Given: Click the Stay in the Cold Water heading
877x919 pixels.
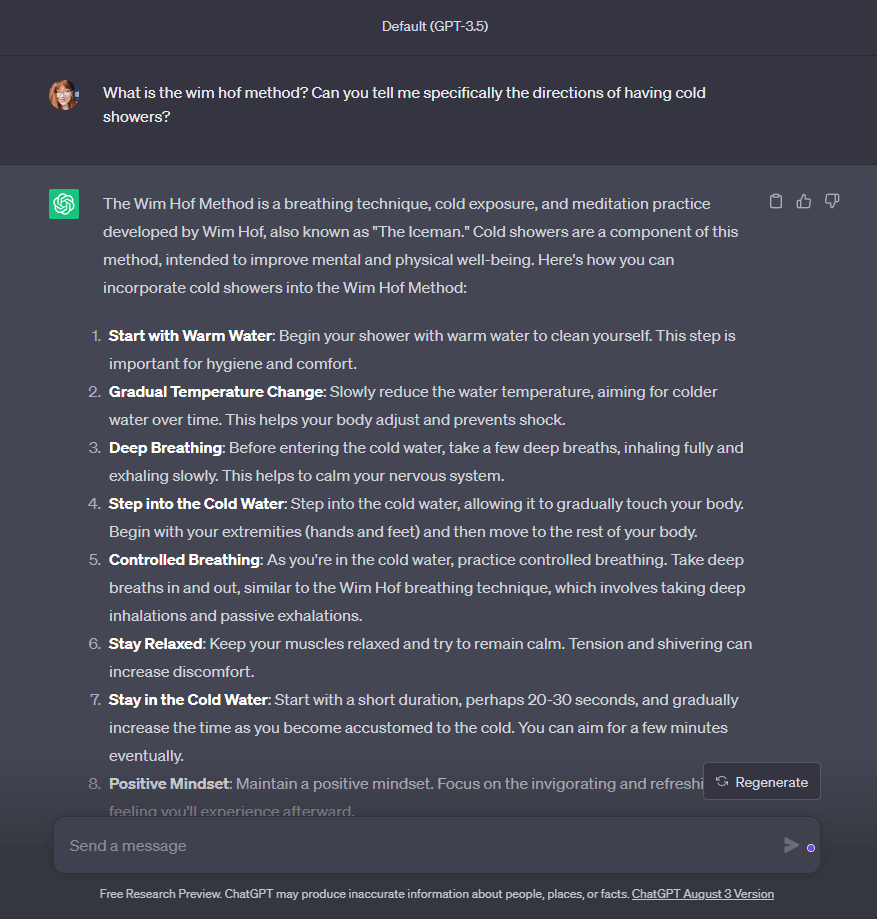Looking at the screenshot, I should pos(189,700).
